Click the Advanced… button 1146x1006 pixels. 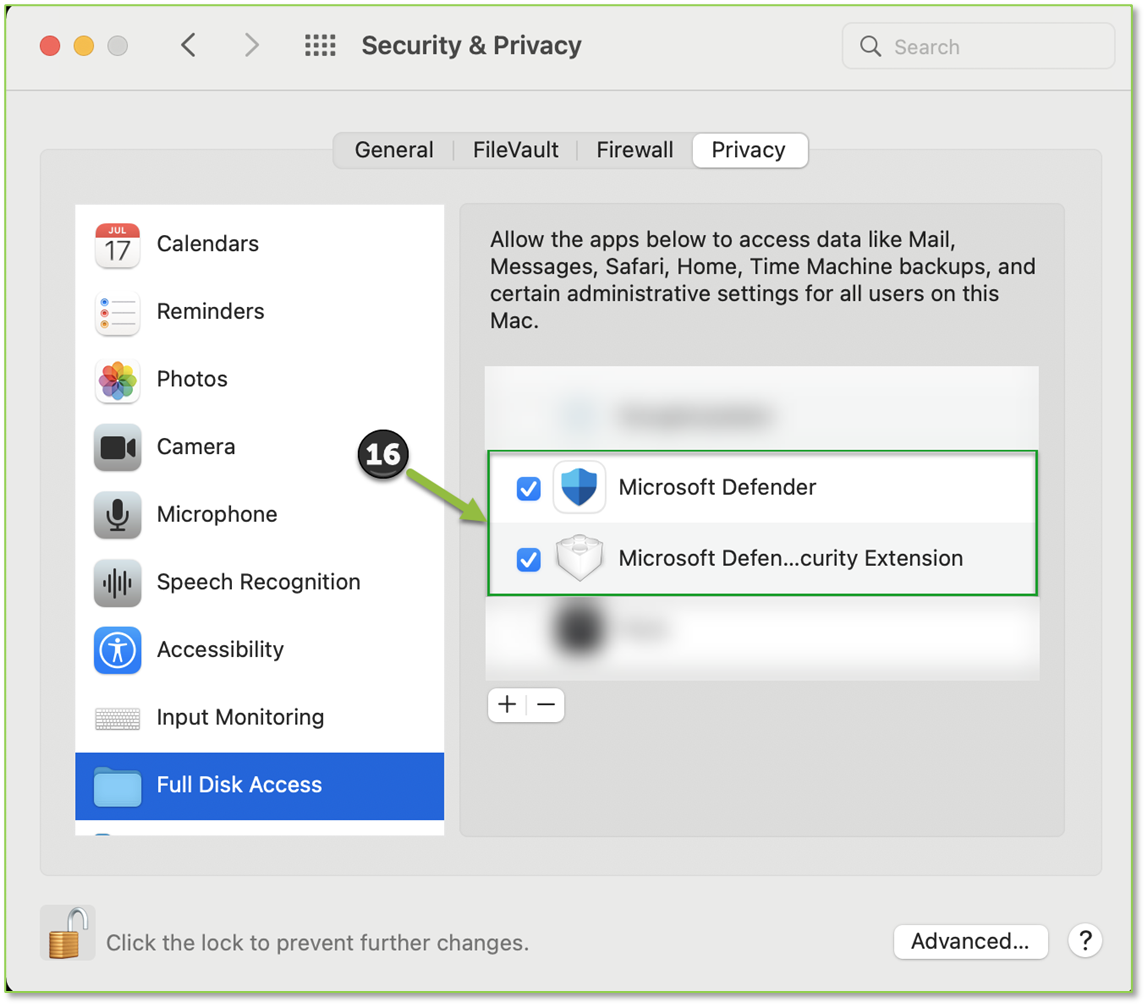tap(970, 941)
